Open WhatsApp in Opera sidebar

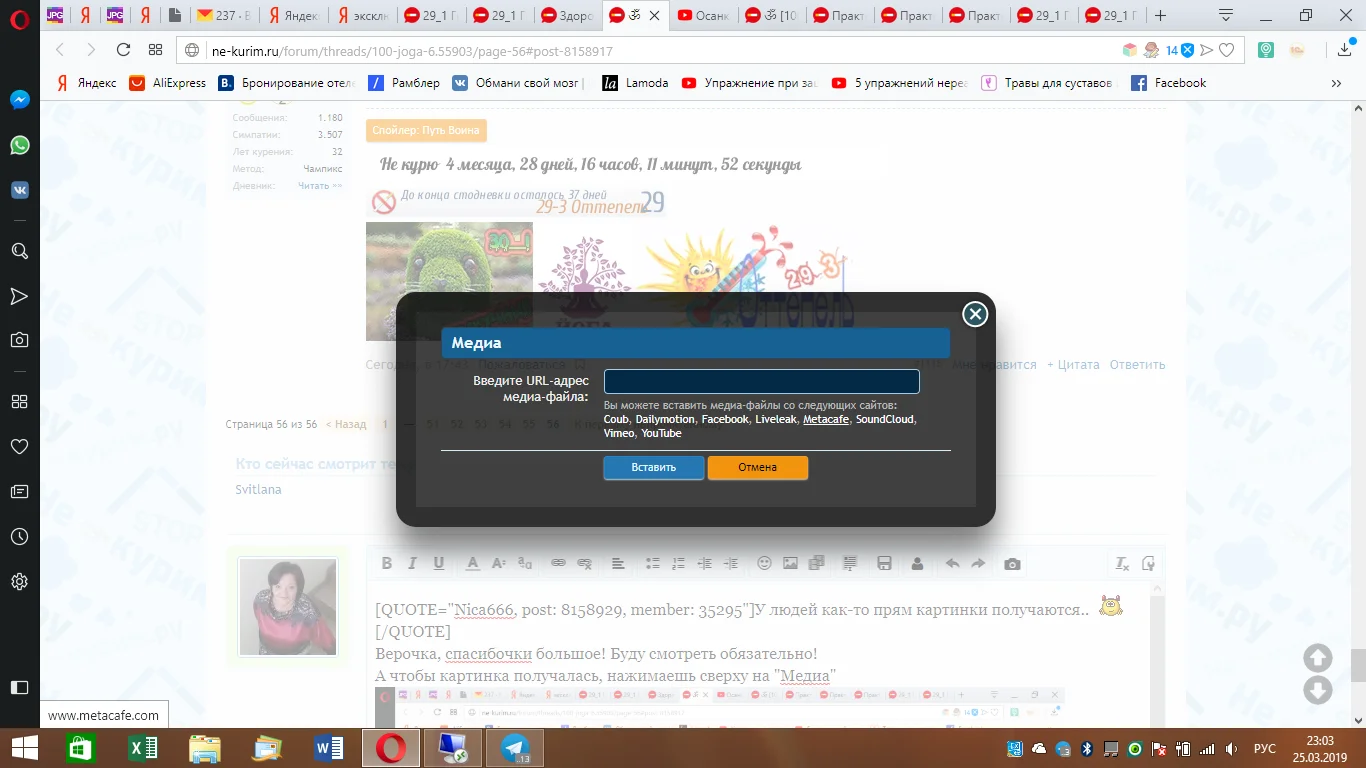19,145
